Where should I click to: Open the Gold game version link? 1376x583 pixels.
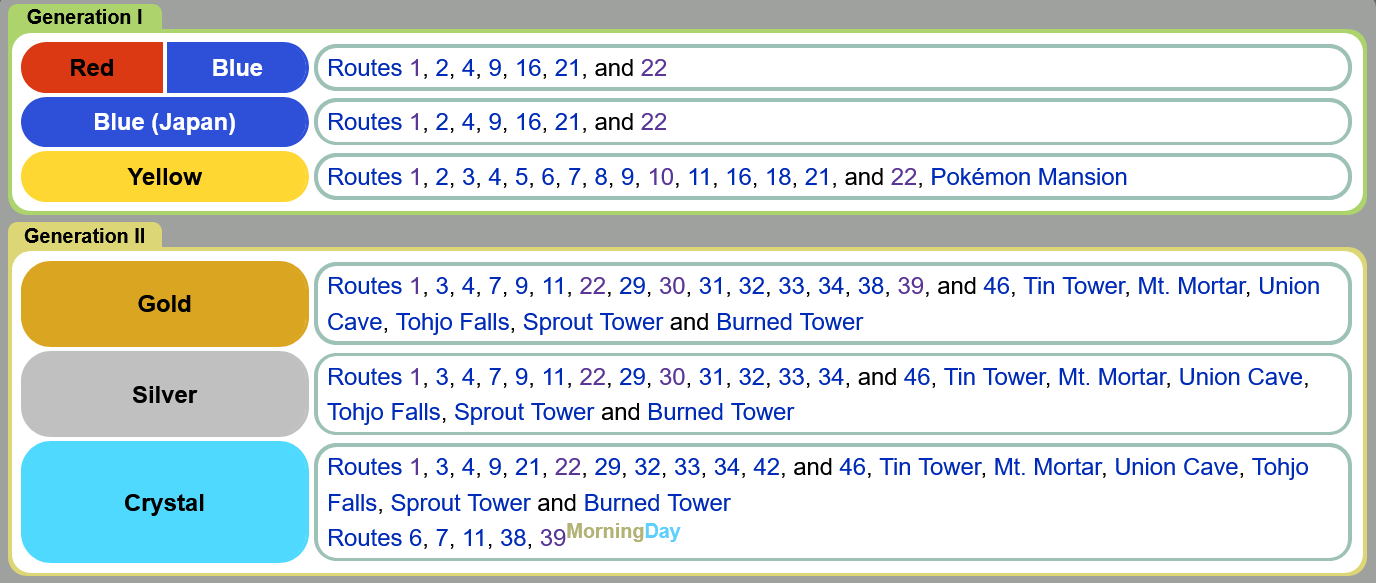(x=165, y=304)
